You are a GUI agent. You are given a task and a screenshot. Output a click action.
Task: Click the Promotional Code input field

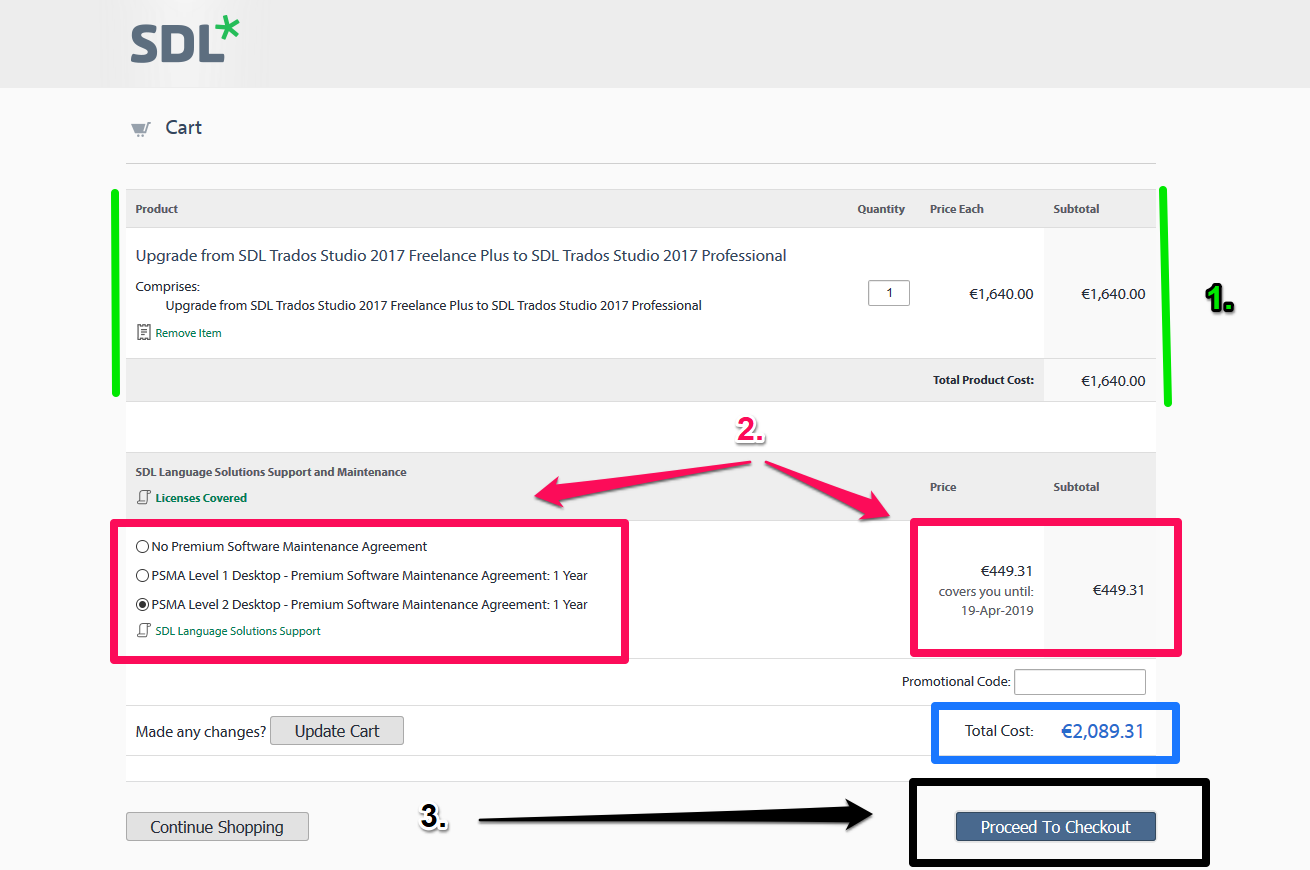(1080, 682)
